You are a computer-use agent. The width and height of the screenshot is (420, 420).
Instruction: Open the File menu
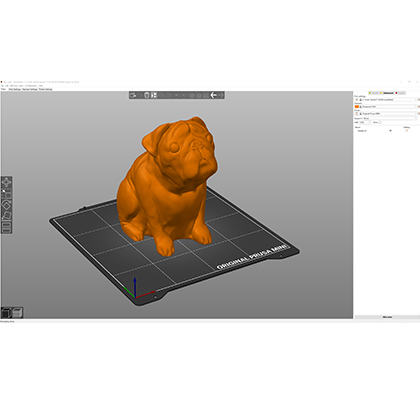[x=2, y=86]
